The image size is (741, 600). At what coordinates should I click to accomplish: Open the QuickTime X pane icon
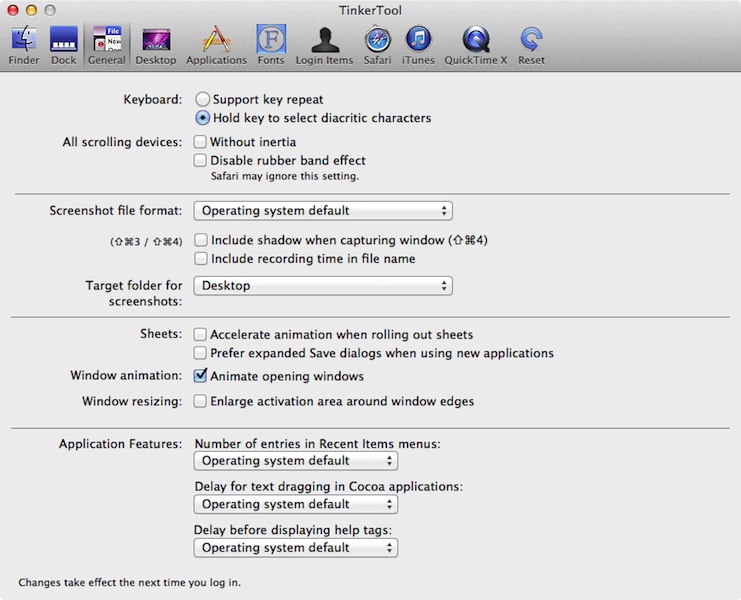tap(475, 40)
